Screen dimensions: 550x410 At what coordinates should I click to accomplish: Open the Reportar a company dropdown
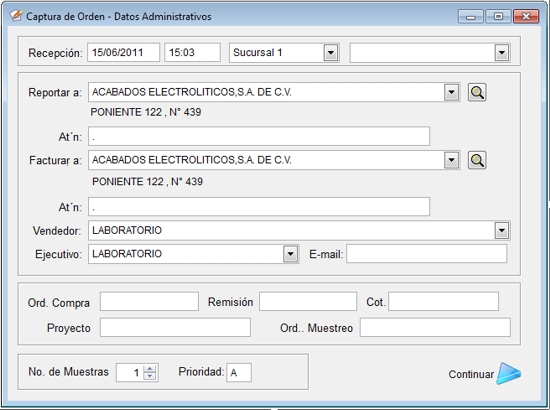coord(451,93)
